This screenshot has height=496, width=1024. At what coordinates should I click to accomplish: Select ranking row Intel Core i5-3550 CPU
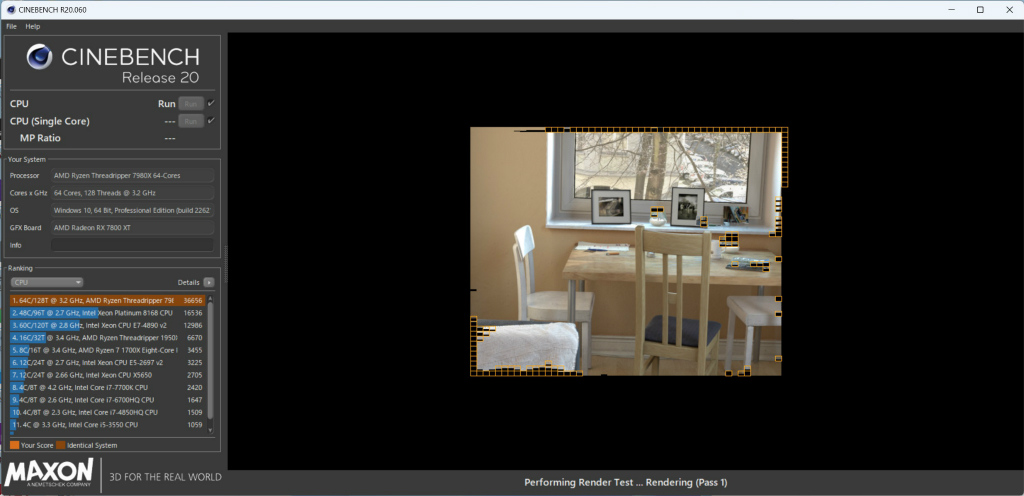pyautogui.click(x=108, y=425)
